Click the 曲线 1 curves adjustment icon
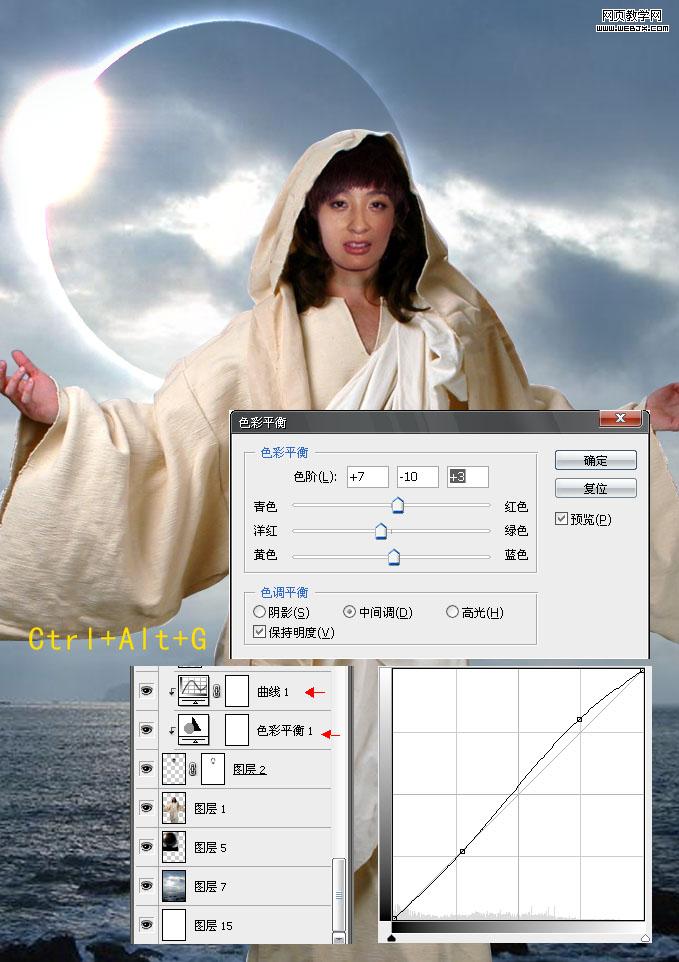Image resolution: width=679 pixels, height=962 pixels. coord(193,691)
